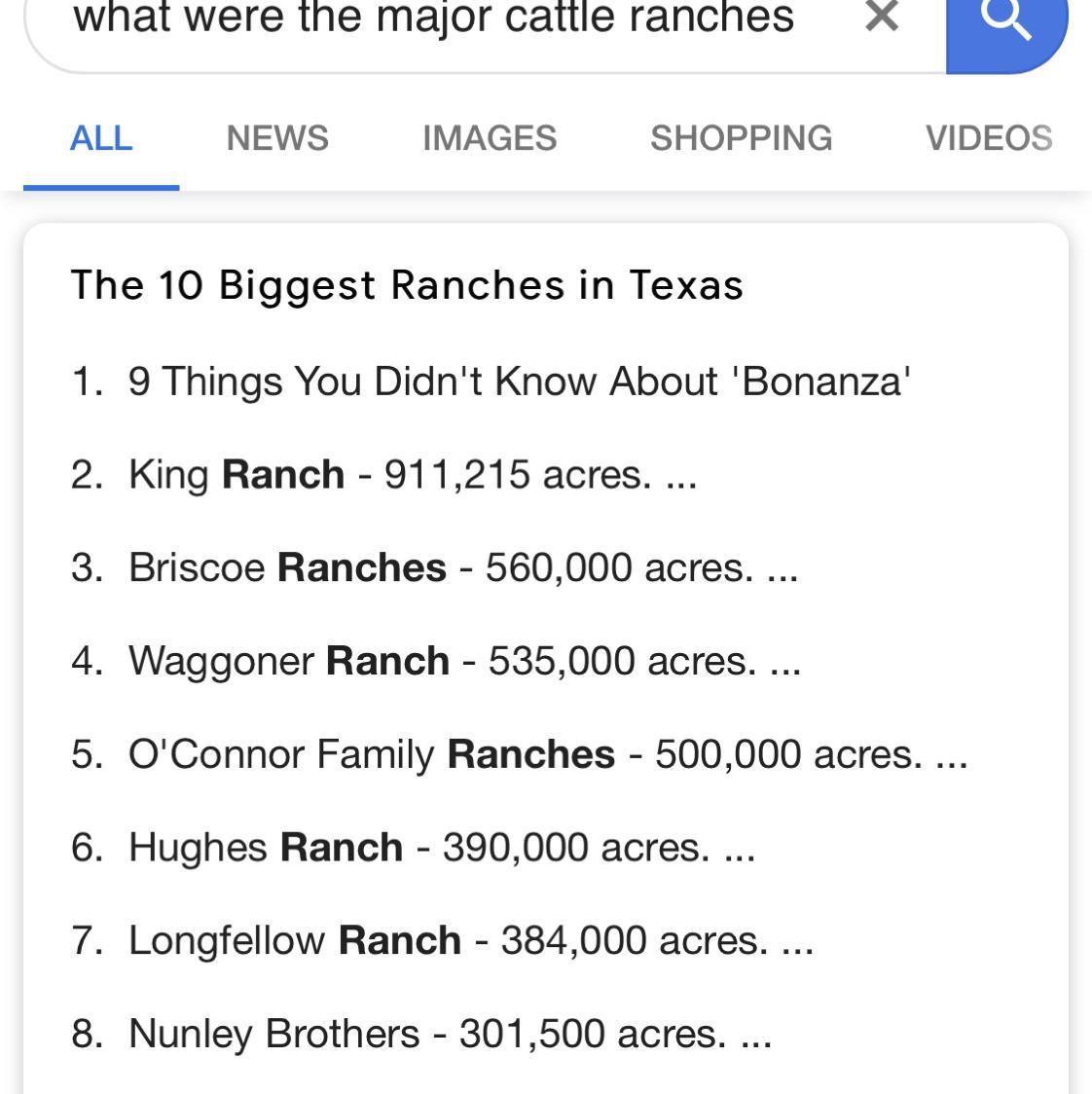Open the NEWS tab
1092x1094 pixels.
coord(277,138)
